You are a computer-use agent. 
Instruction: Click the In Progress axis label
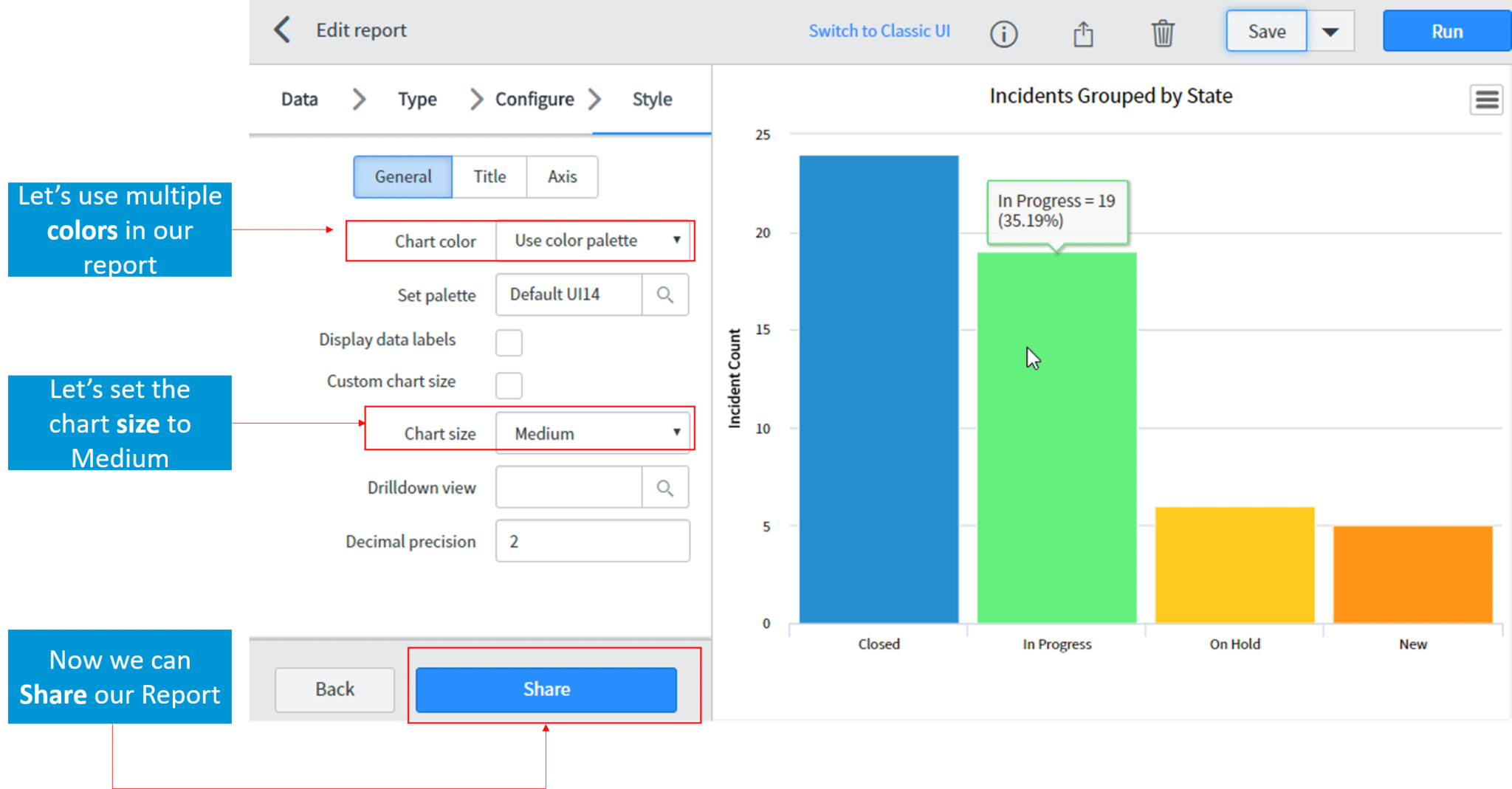1056,644
